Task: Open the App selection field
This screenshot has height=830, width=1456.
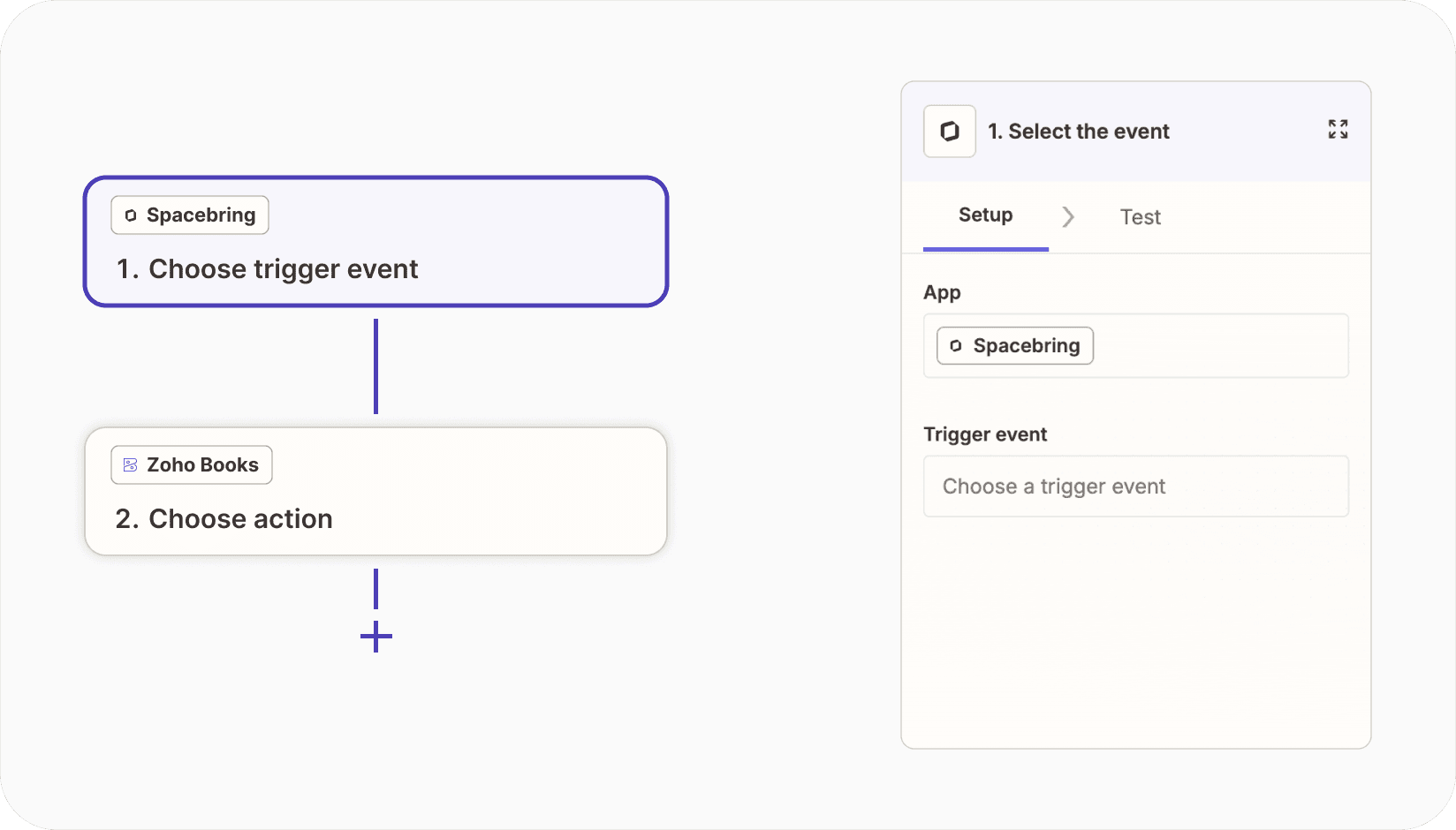Action: [x=1219, y=346]
